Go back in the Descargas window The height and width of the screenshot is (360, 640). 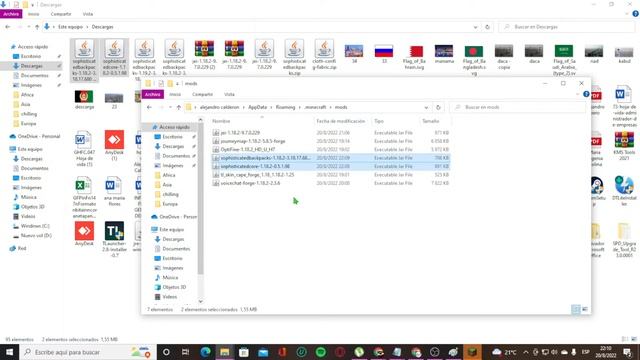point(8,27)
